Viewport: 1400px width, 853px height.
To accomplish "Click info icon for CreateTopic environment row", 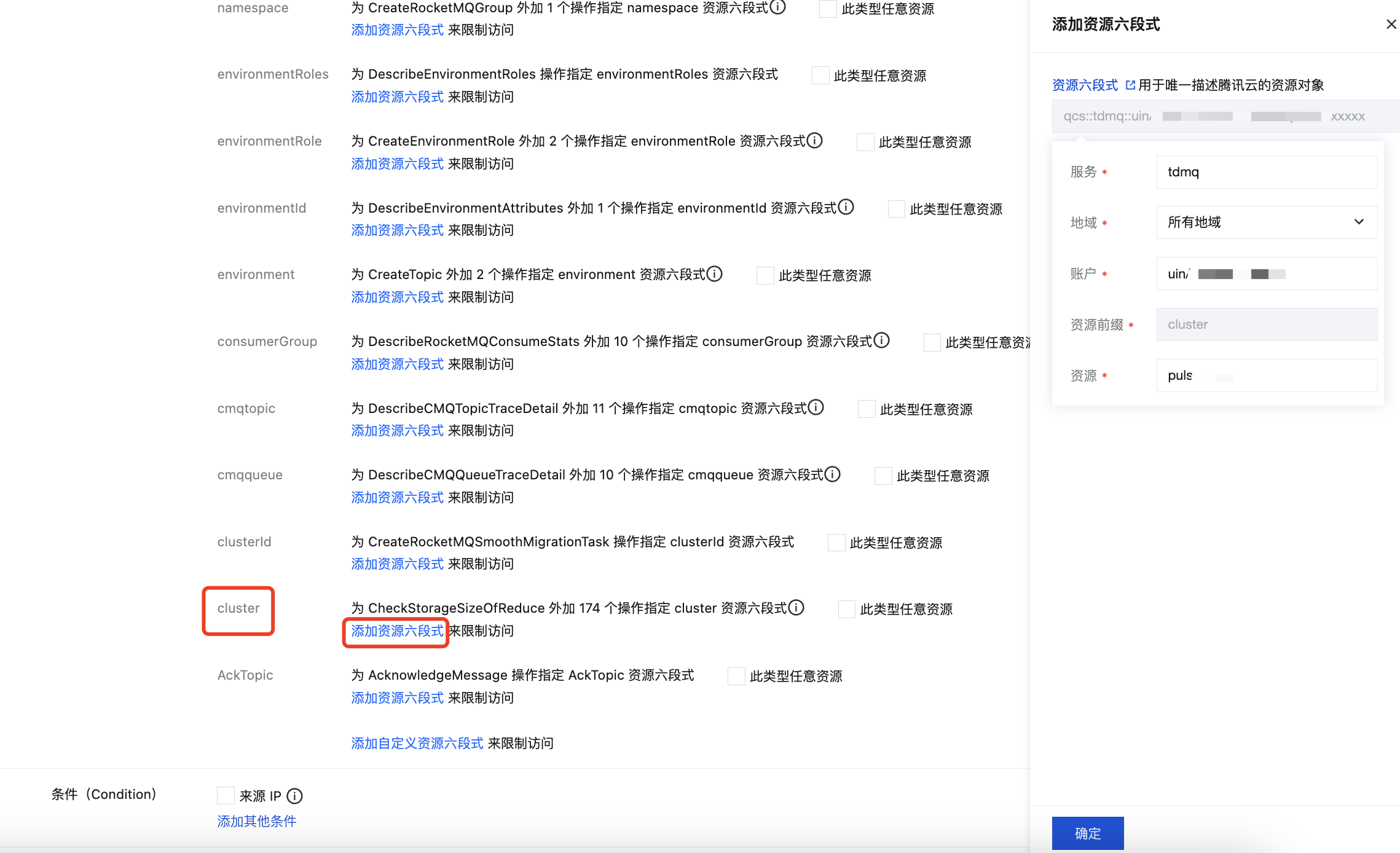I will coord(715,274).
